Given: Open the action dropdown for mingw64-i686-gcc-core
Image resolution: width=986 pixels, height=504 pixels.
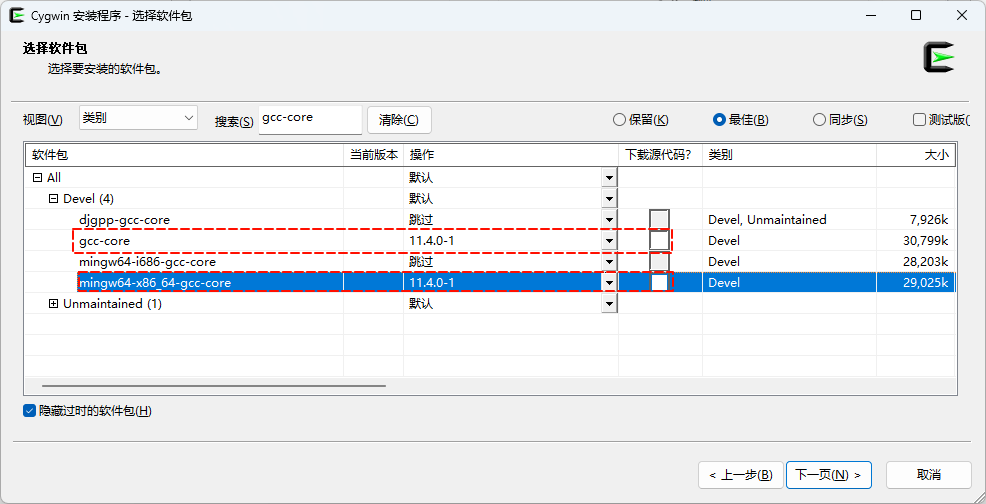Looking at the screenshot, I should [609, 261].
